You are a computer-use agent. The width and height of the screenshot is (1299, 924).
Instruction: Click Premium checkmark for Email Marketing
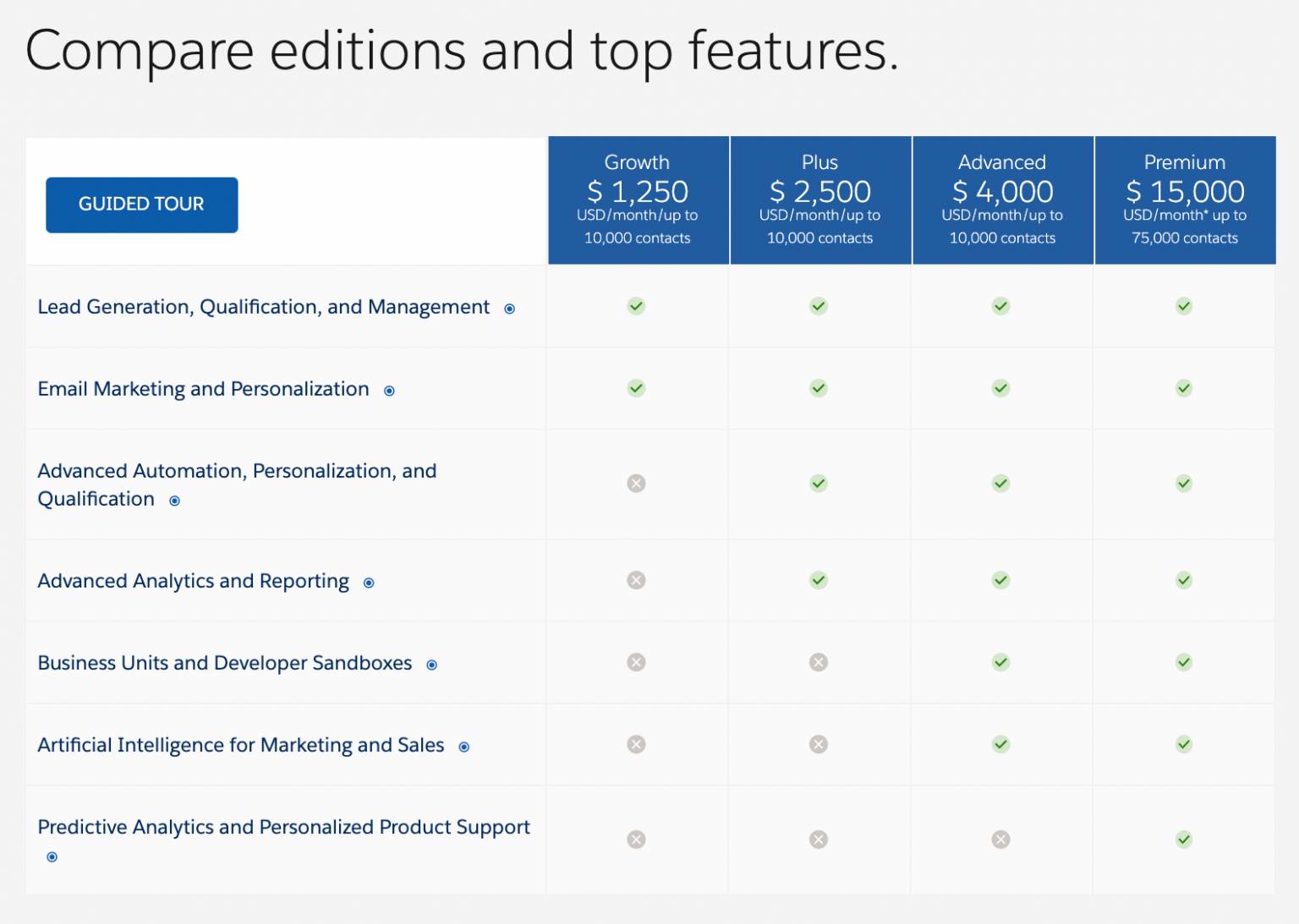(x=1184, y=388)
